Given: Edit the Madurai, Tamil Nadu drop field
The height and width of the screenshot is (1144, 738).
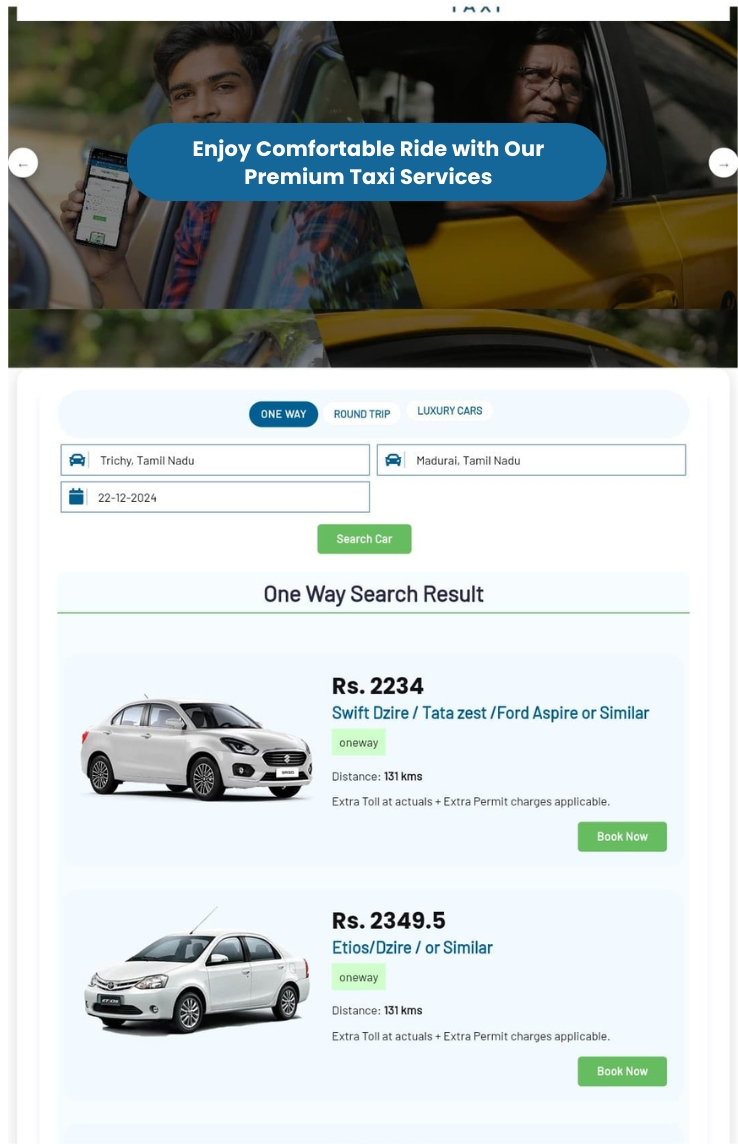Looking at the screenshot, I should tap(532, 460).
